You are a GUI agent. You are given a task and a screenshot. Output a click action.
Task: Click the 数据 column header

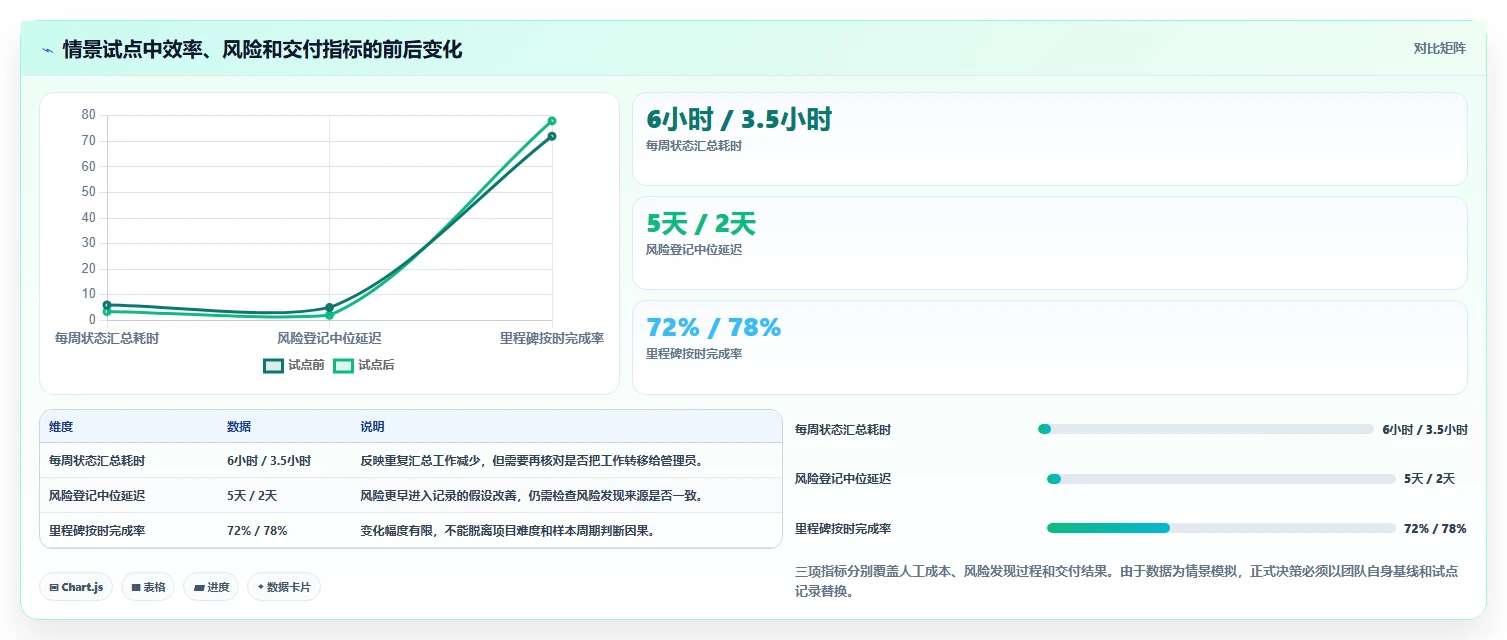(x=239, y=427)
